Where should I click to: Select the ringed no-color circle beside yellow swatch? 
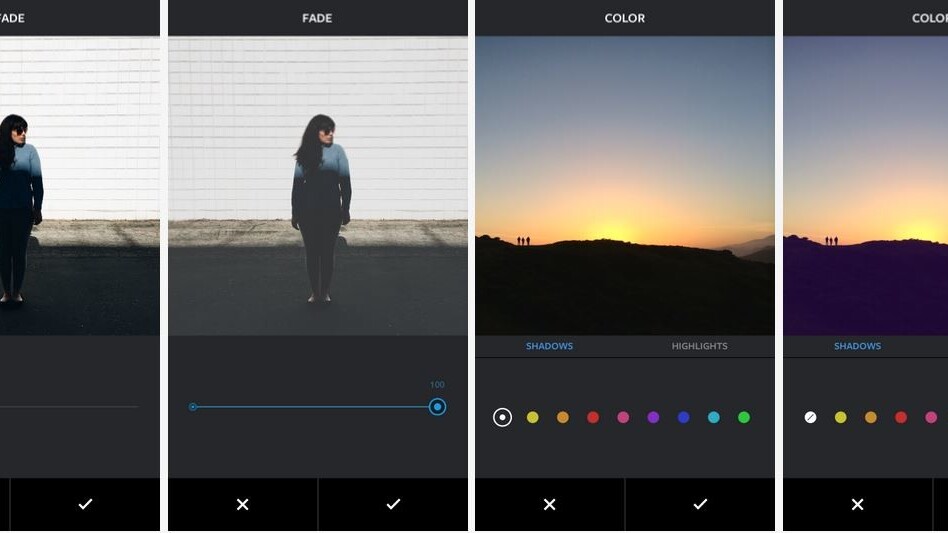point(503,417)
